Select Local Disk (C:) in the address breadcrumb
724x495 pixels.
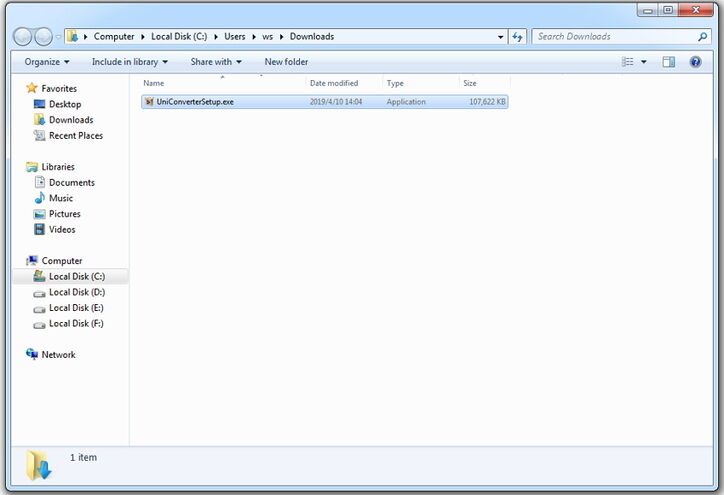tap(179, 36)
